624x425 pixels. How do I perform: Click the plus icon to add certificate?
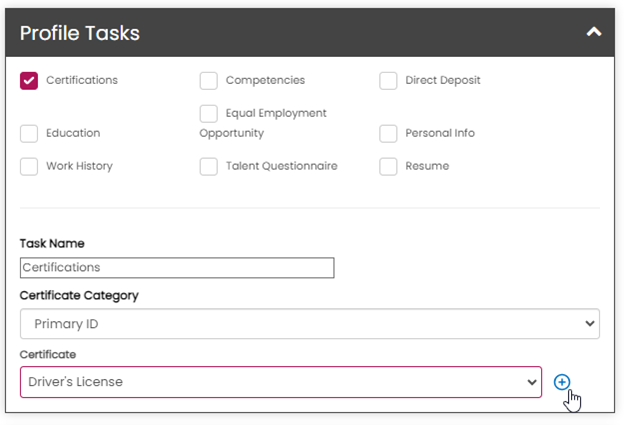point(562,382)
